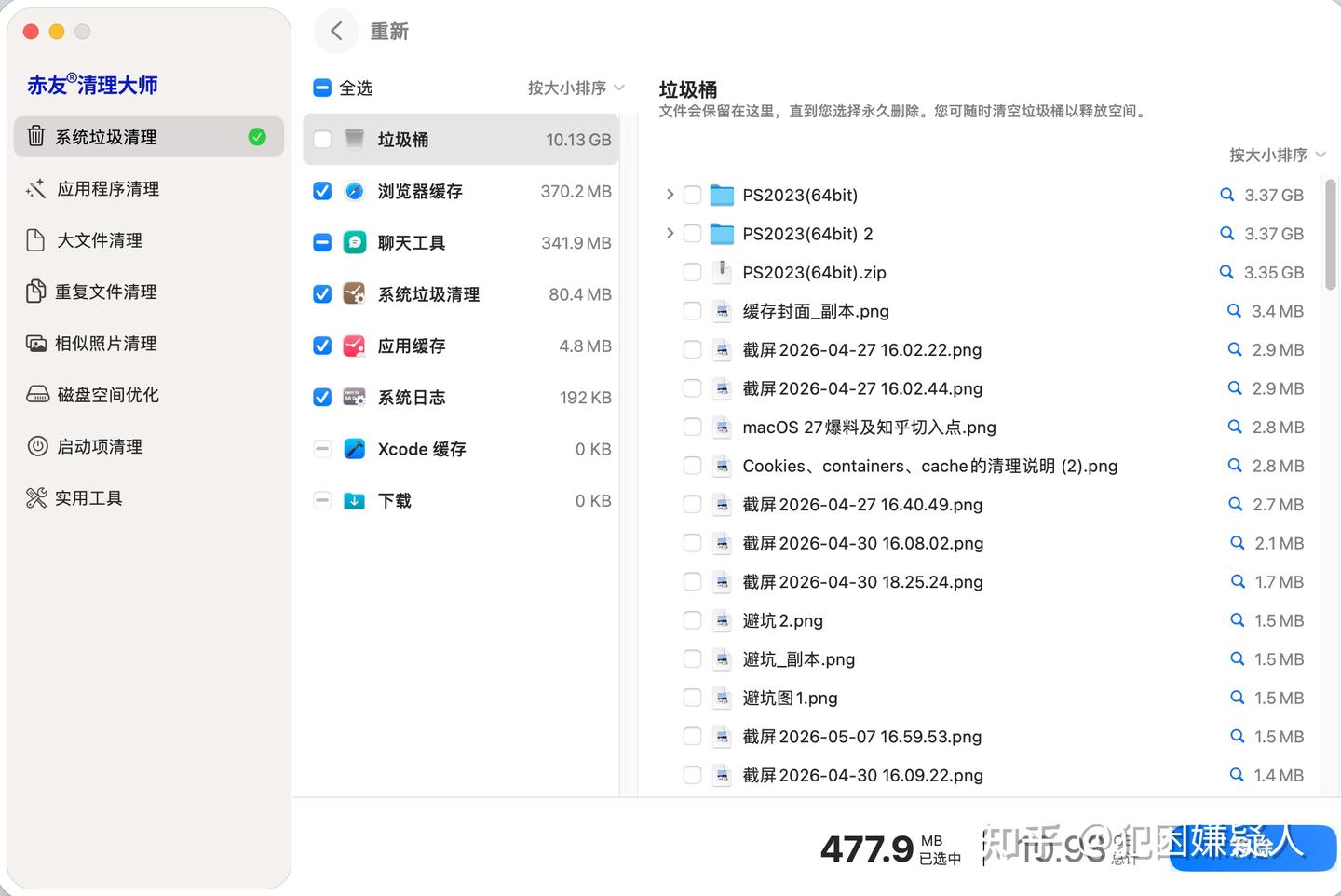Open category list 按大小排序 dropdown
Screen dimensions: 1341x896
(x=576, y=88)
